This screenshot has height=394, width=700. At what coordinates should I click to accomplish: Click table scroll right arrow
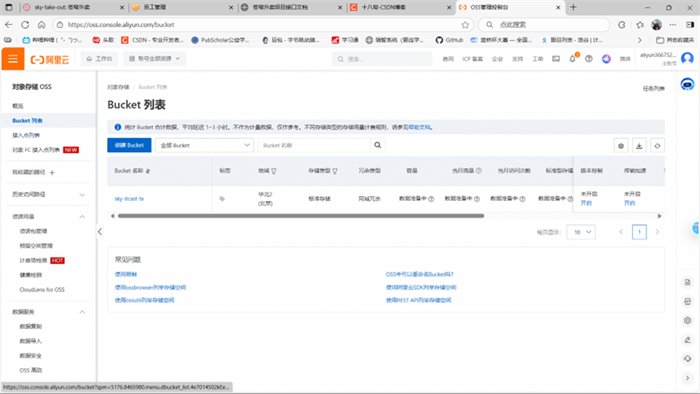(659, 216)
